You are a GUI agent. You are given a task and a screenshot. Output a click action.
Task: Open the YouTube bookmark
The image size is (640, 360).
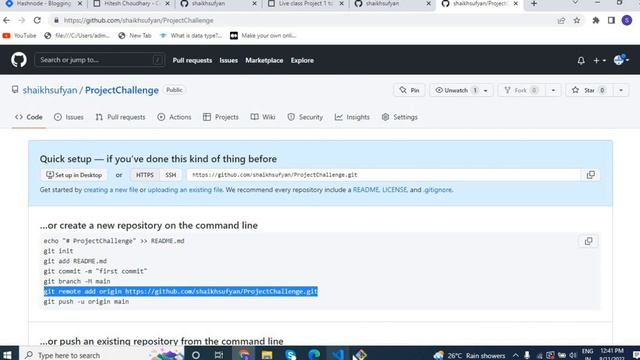tap(19, 36)
